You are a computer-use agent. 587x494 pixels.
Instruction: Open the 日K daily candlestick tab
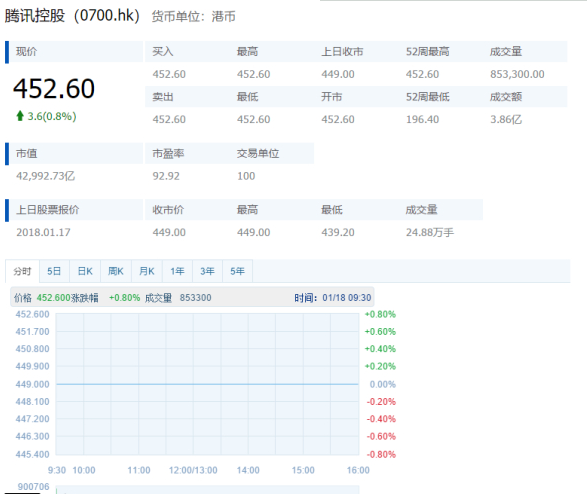pos(85,271)
